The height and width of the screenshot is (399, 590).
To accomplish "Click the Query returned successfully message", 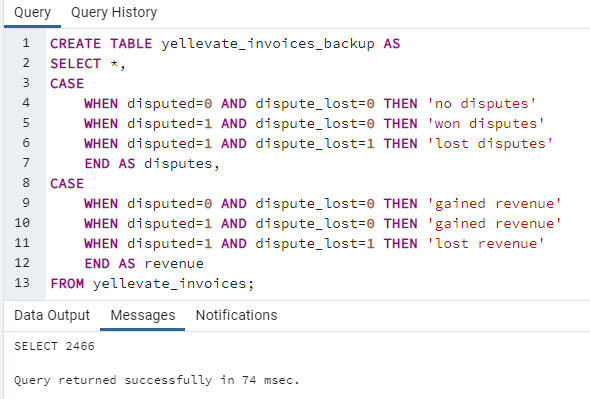I will (157, 380).
